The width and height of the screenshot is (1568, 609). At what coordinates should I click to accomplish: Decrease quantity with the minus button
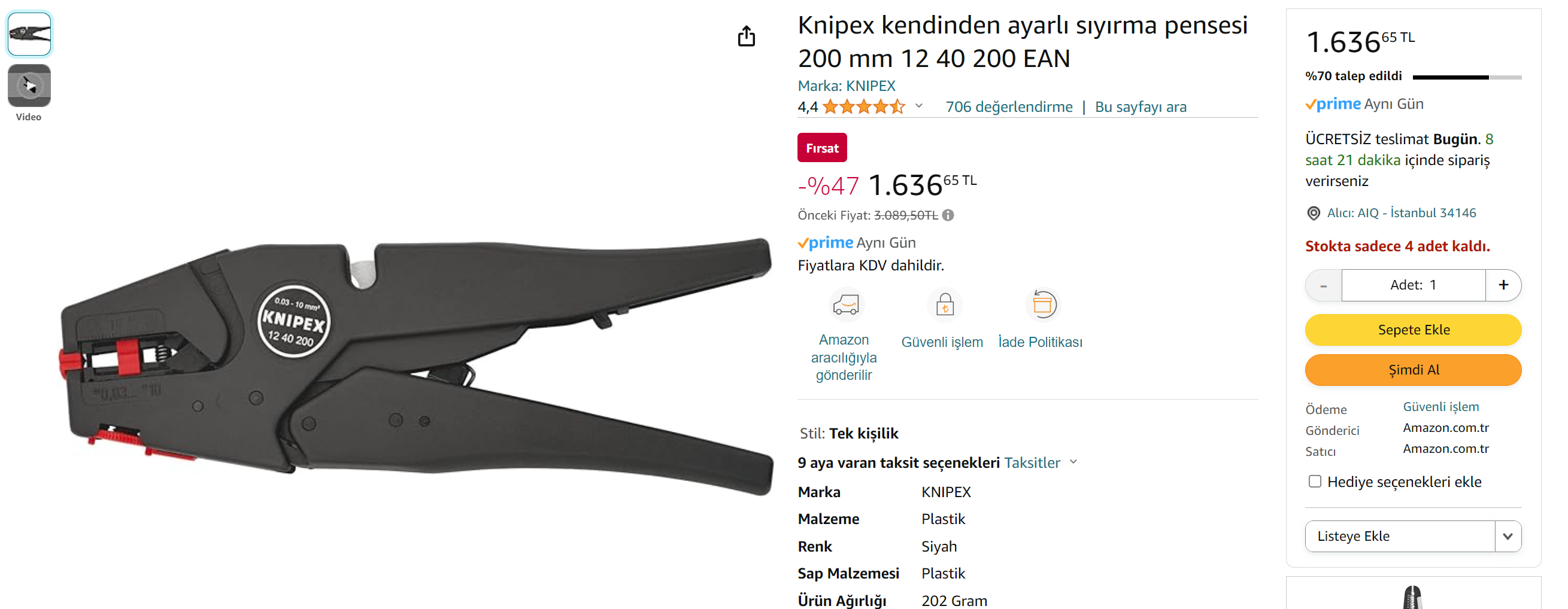point(1323,285)
